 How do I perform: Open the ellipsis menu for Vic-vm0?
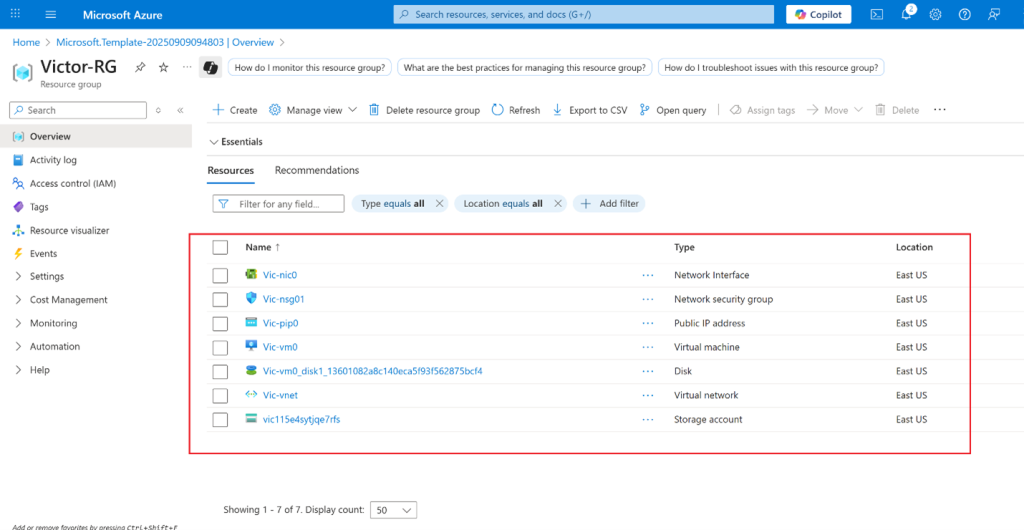pos(648,347)
